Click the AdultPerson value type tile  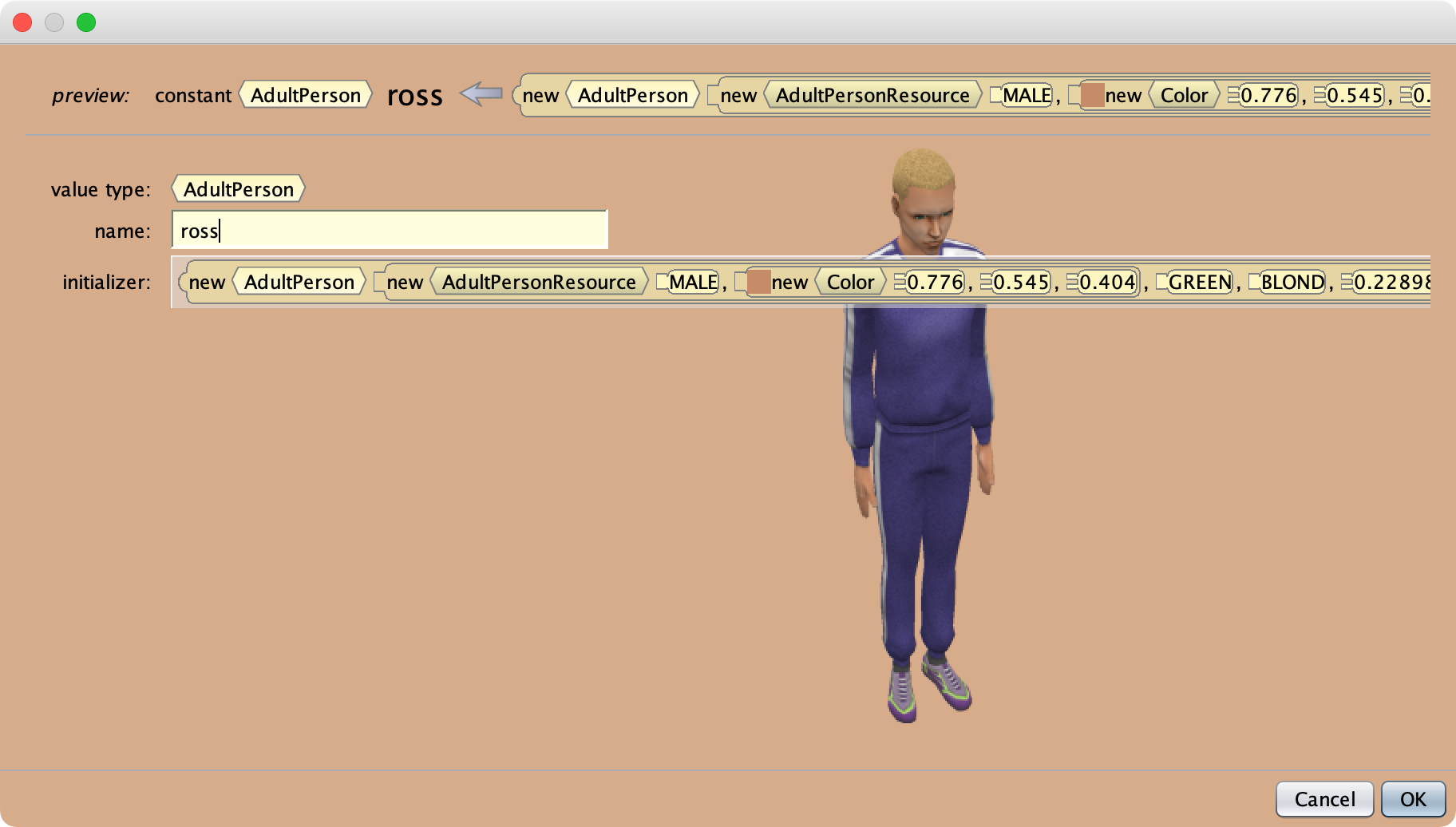(237, 188)
